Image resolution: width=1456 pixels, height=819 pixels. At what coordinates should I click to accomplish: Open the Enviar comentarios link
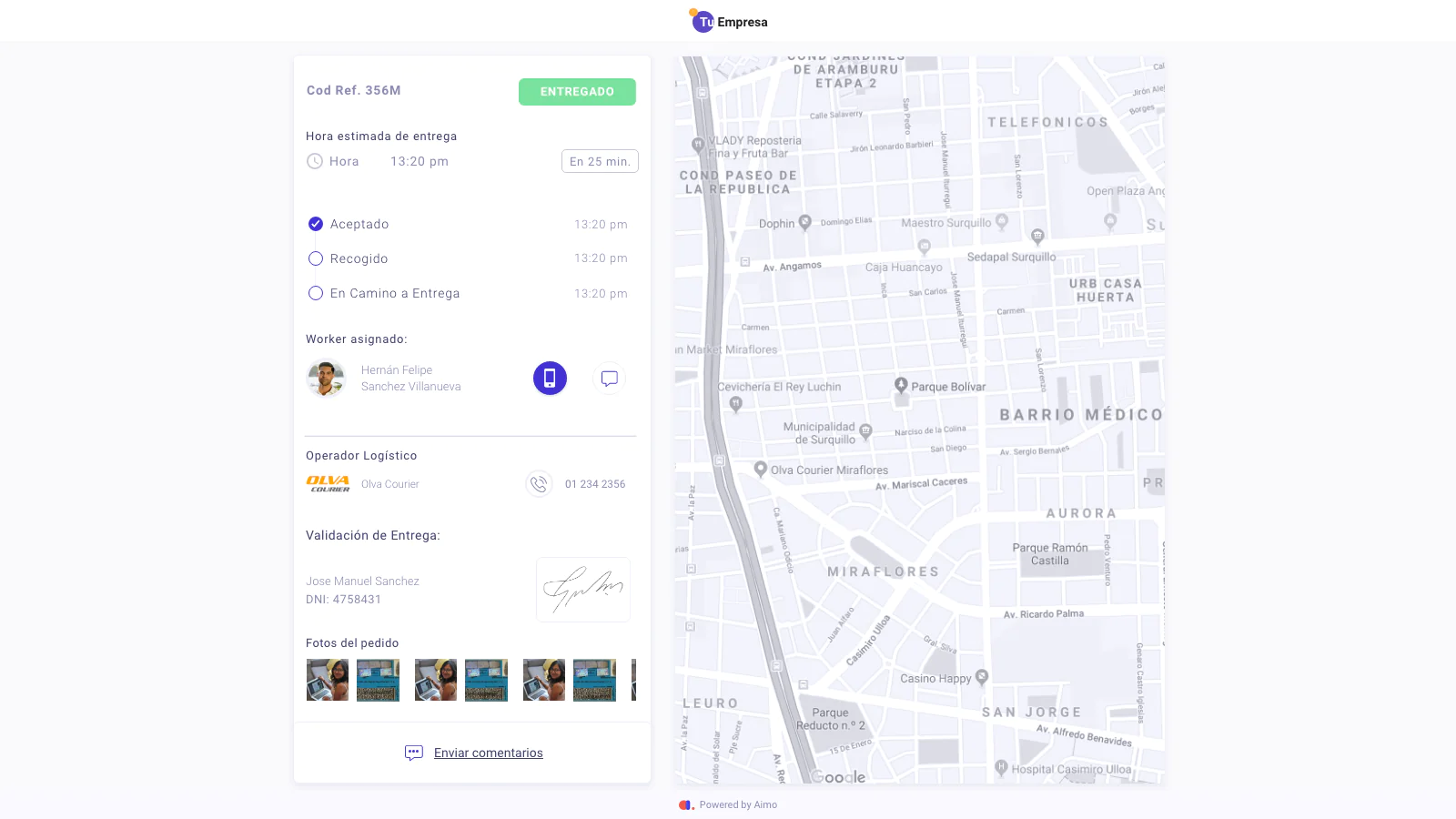tap(489, 753)
